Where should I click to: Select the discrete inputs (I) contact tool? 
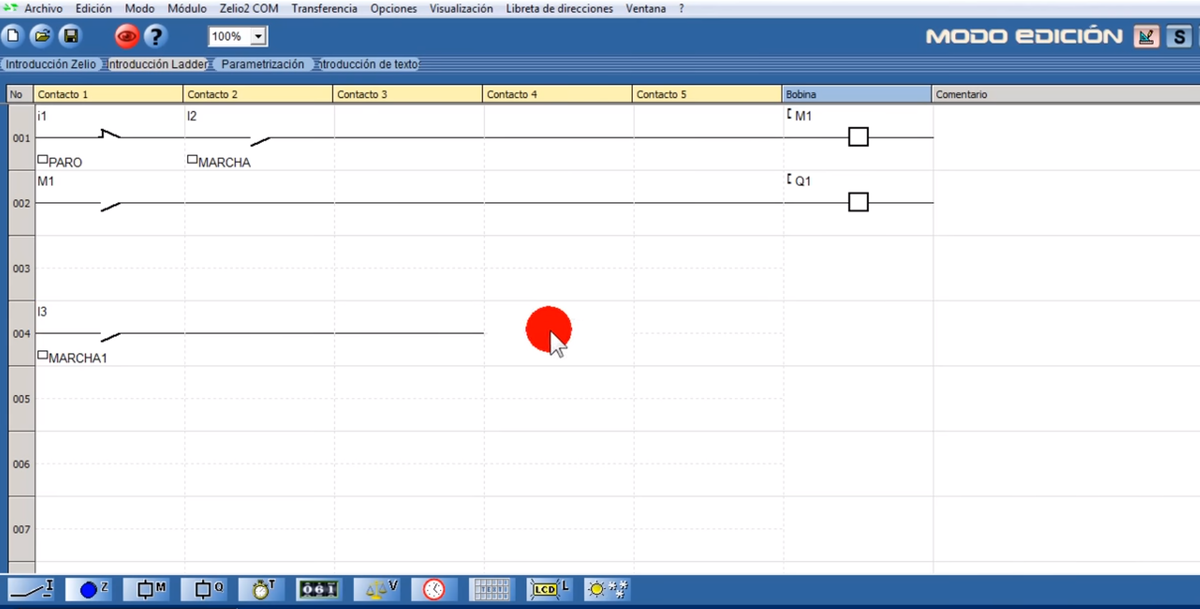(x=30, y=590)
